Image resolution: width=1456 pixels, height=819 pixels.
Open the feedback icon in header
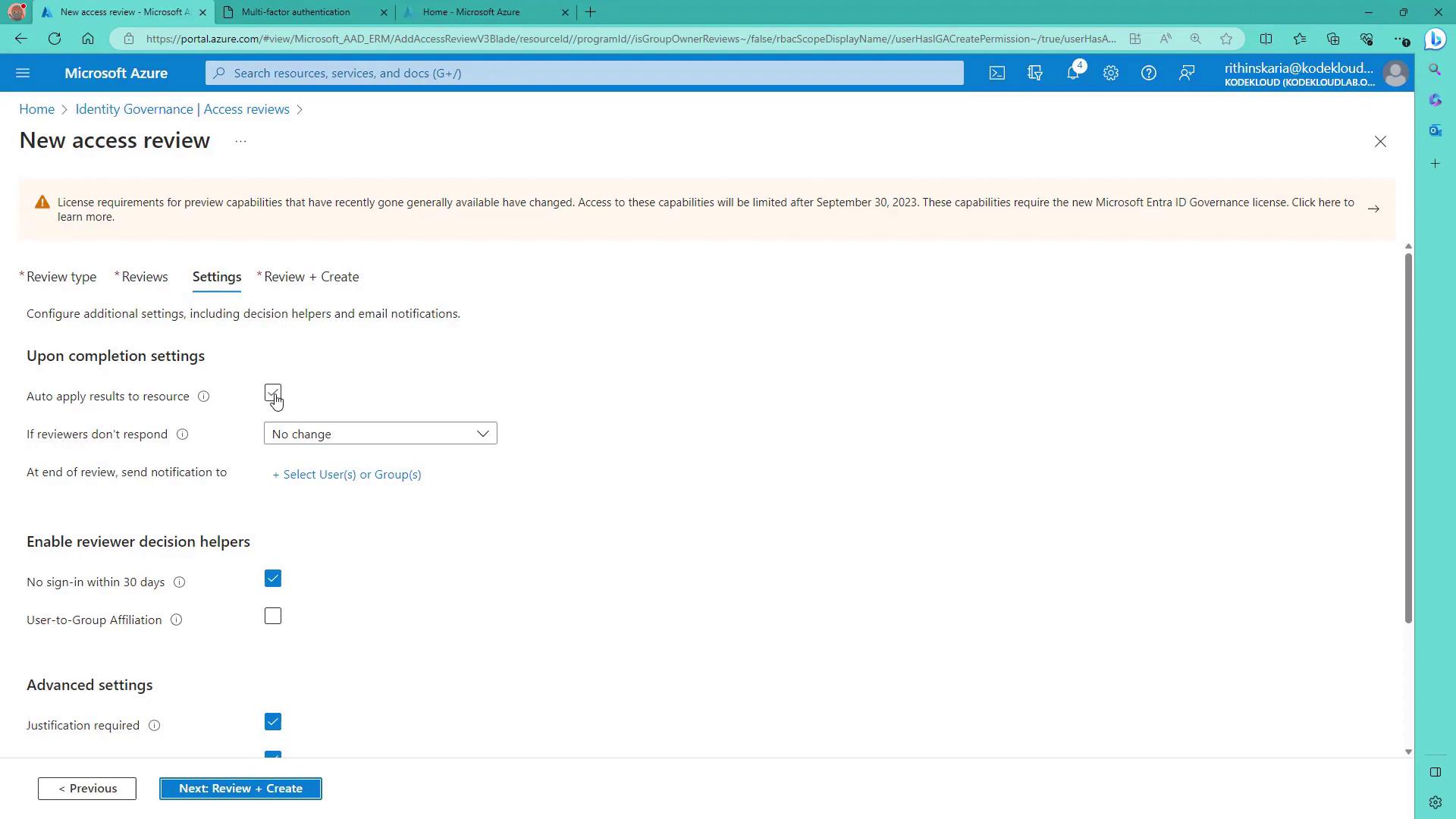tap(1187, 73)
